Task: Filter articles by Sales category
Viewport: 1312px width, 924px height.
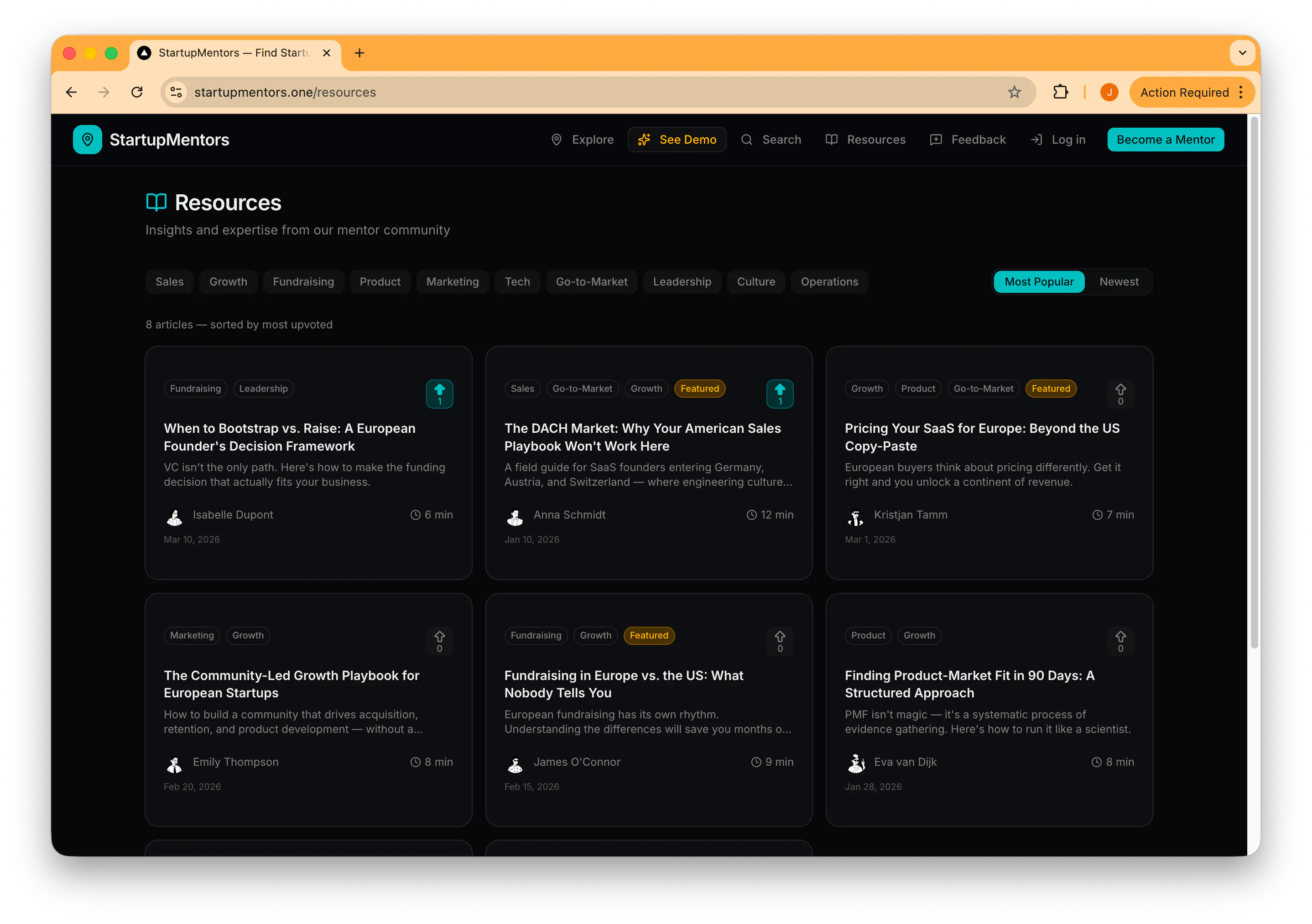Action: pos(170,282)
